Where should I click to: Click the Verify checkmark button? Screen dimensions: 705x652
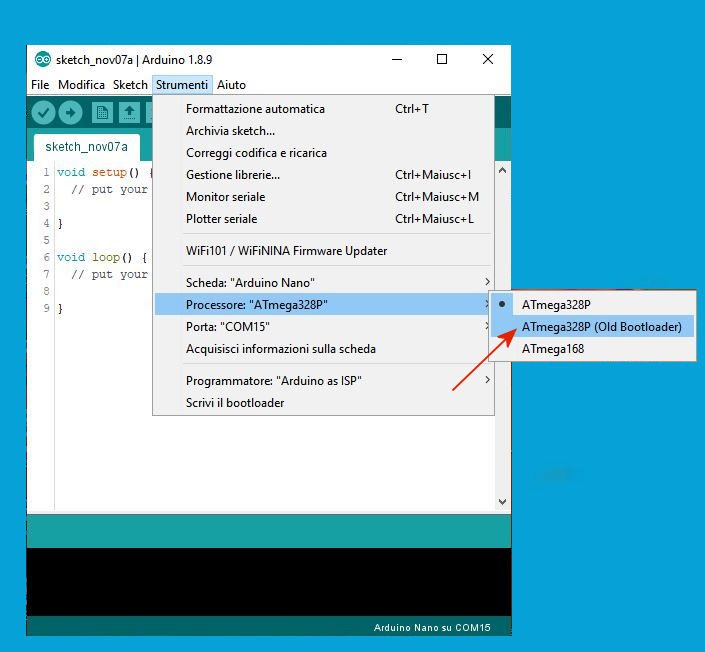(43, 113)
